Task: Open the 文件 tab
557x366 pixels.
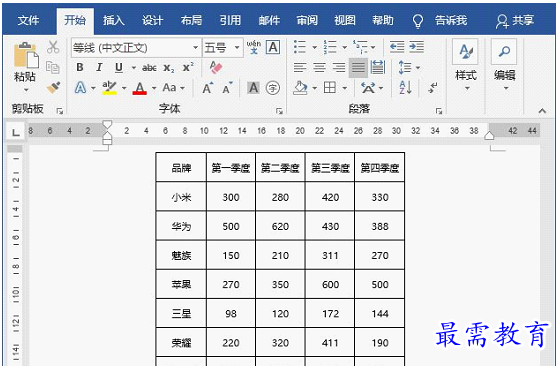Action: pyautogui.click(x=28, y=20)
